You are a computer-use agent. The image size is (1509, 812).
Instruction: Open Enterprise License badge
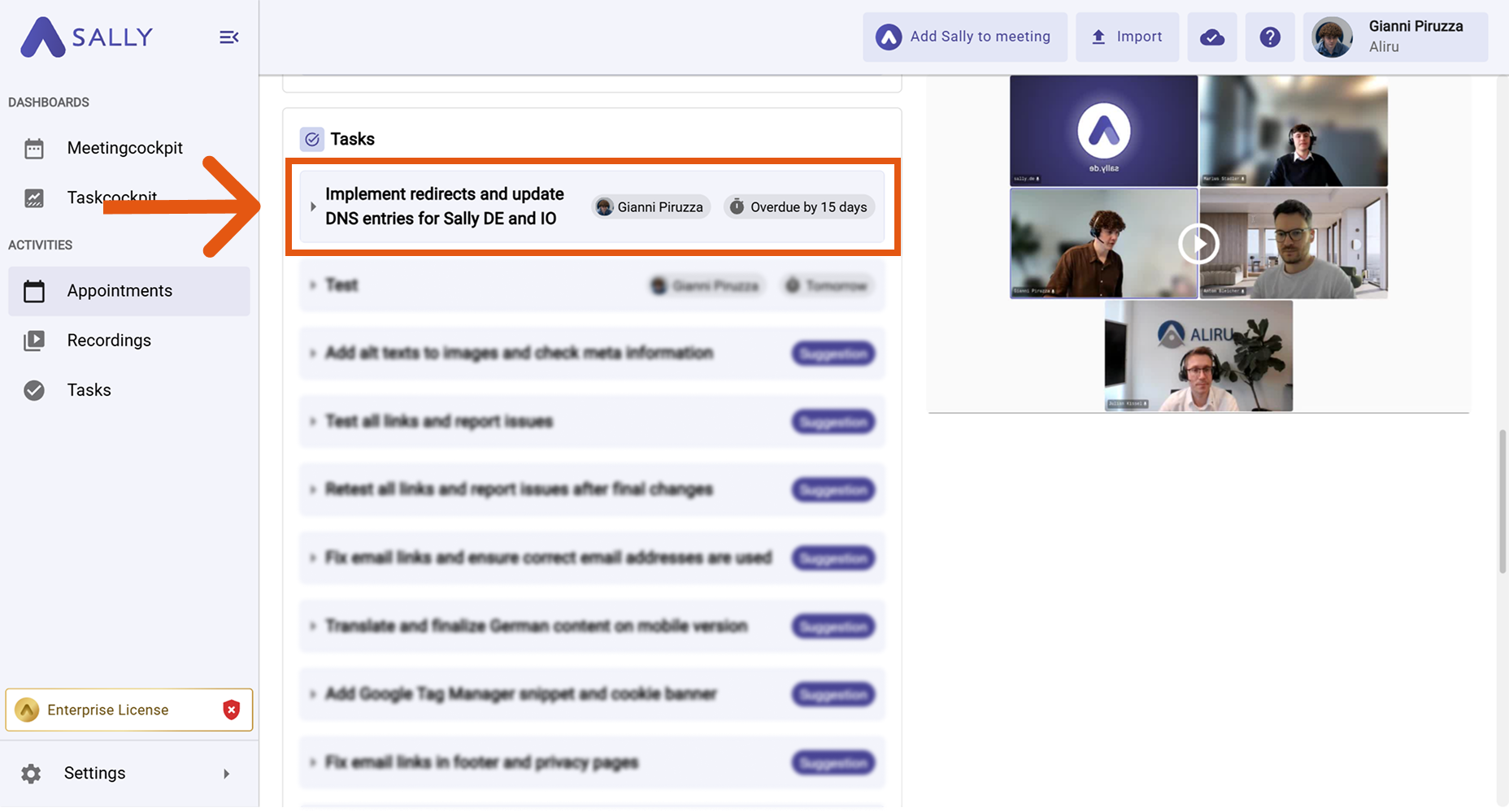[129, 710]
